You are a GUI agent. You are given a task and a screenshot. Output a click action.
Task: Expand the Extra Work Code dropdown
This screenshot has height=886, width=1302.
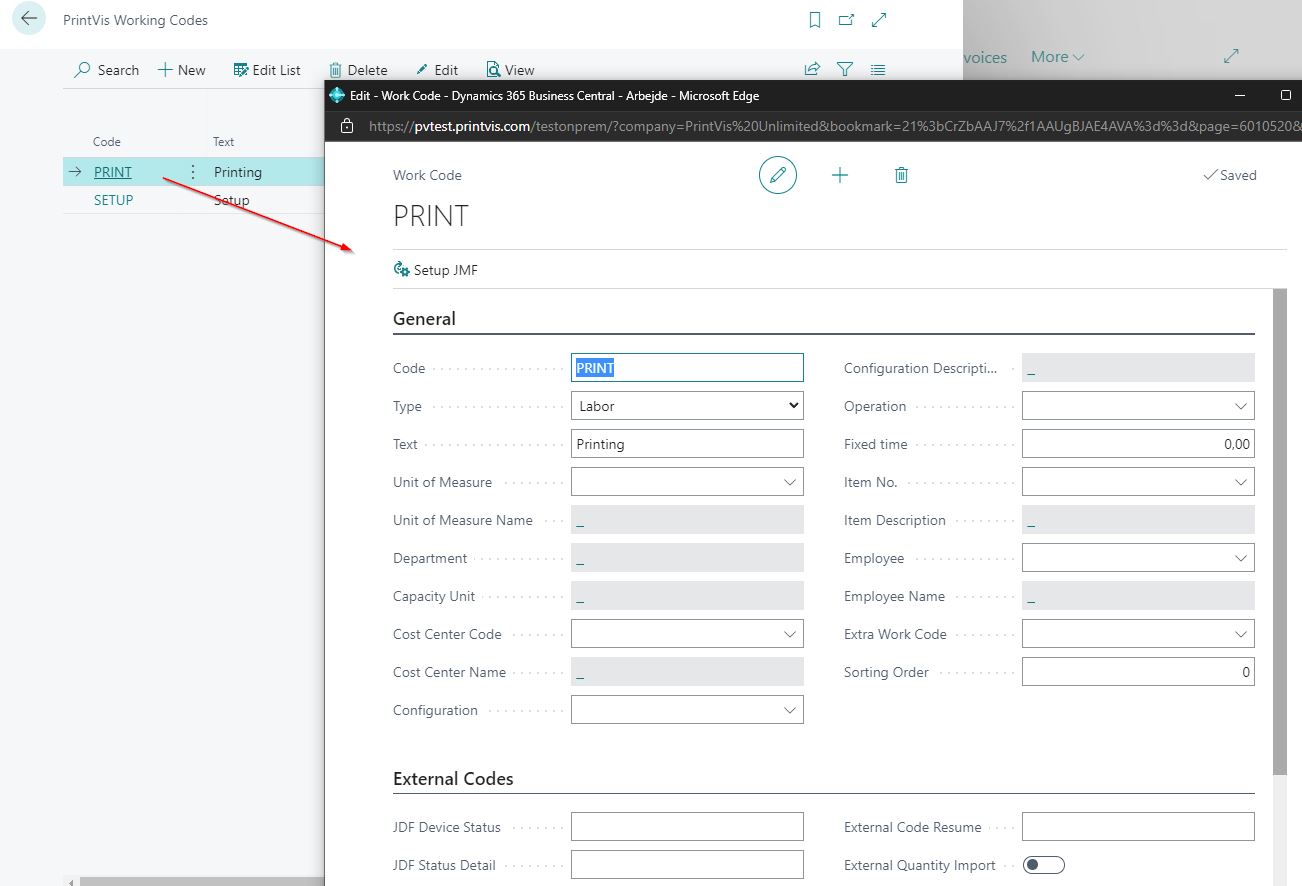[x=1241, y=634]
